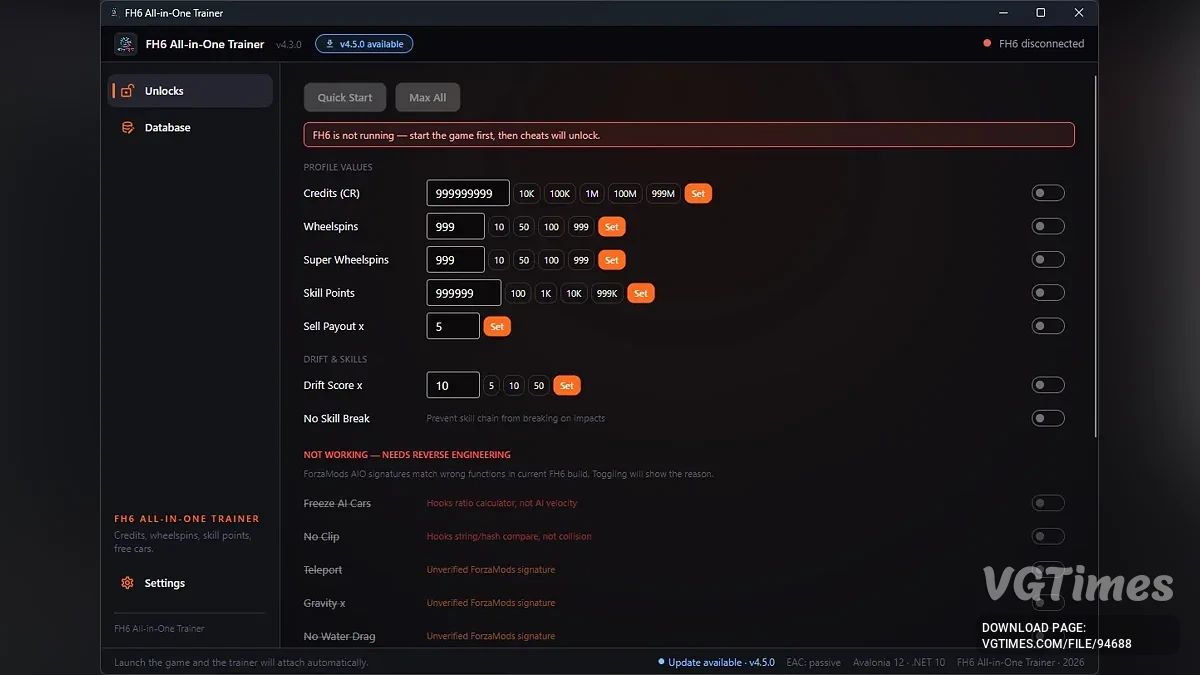Image resolution: width=1200 pixels, height=675 pixels.
Task: Click the Gravity x row label
Action: tap(324, 603)
